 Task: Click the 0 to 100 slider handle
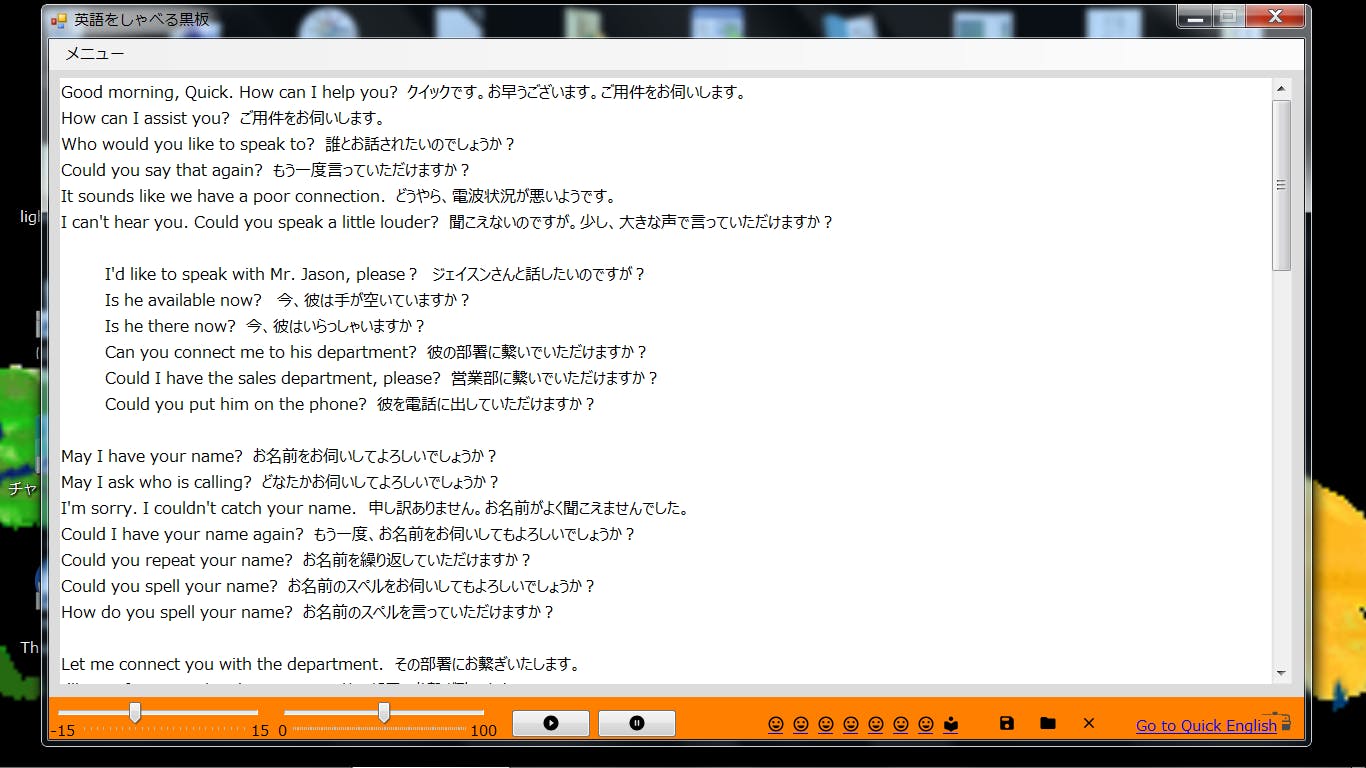pos(384,712)
